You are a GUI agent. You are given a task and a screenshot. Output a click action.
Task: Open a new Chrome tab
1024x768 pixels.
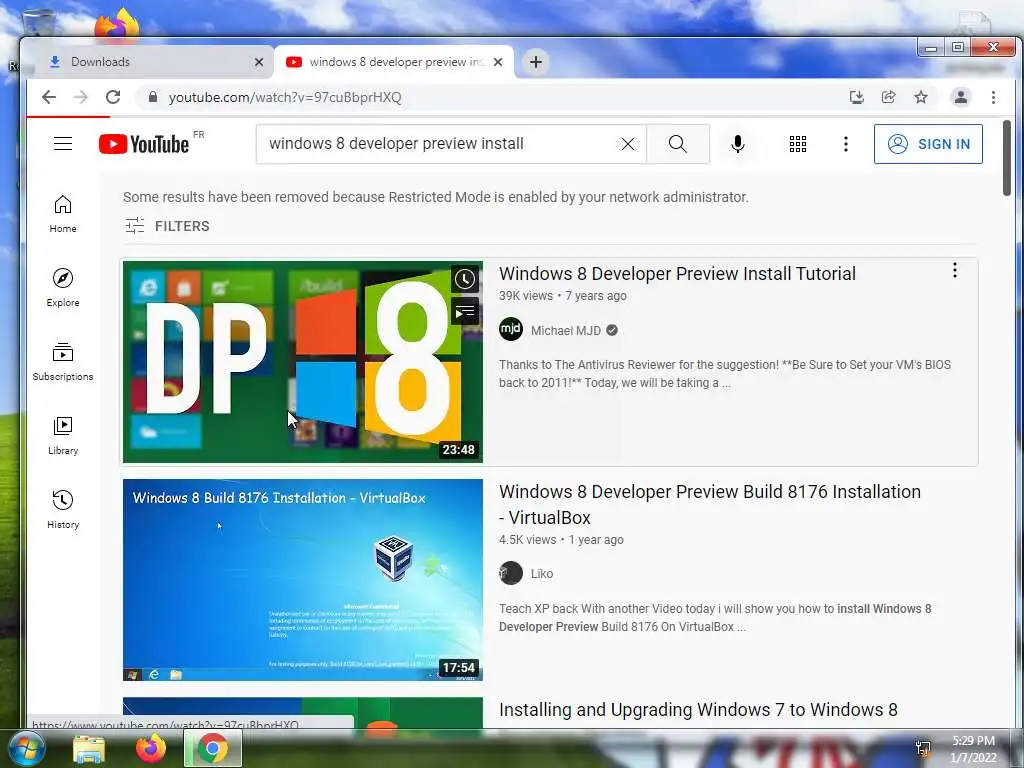pos(536,62)
